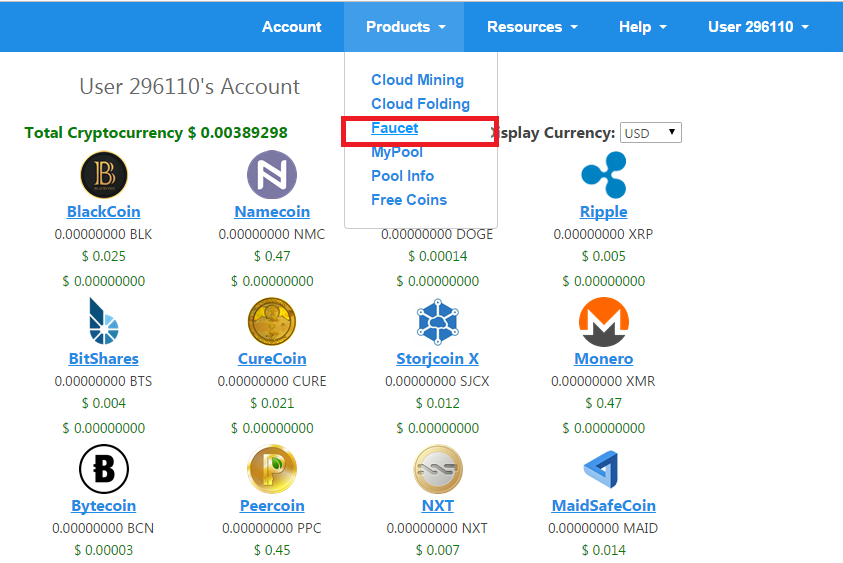Screen dimensions: 843x563
Task: Open the Ripple link
Action: coord(604,212)
